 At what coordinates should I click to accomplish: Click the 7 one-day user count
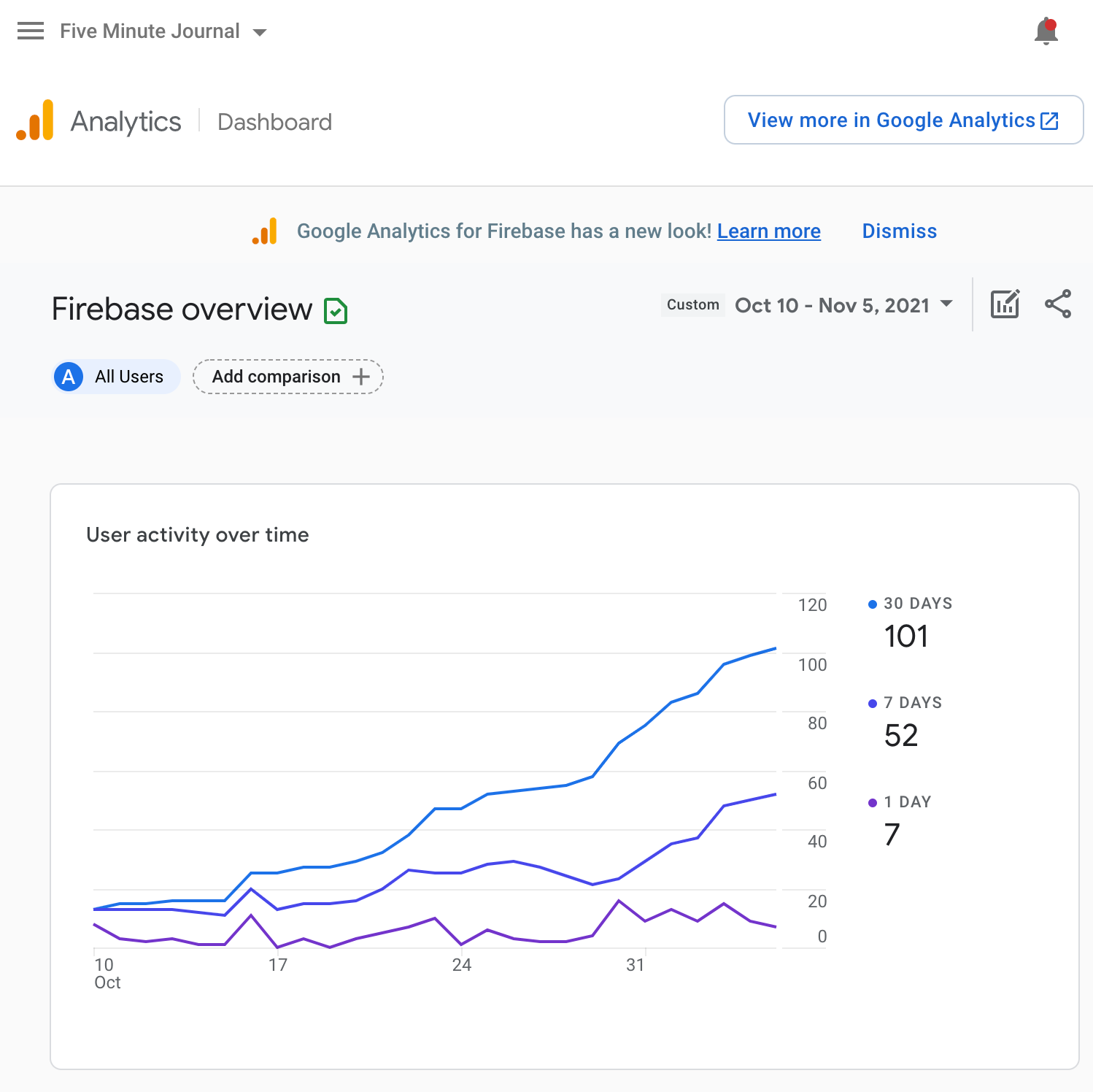pyautogui.click(x=892, y=835)
